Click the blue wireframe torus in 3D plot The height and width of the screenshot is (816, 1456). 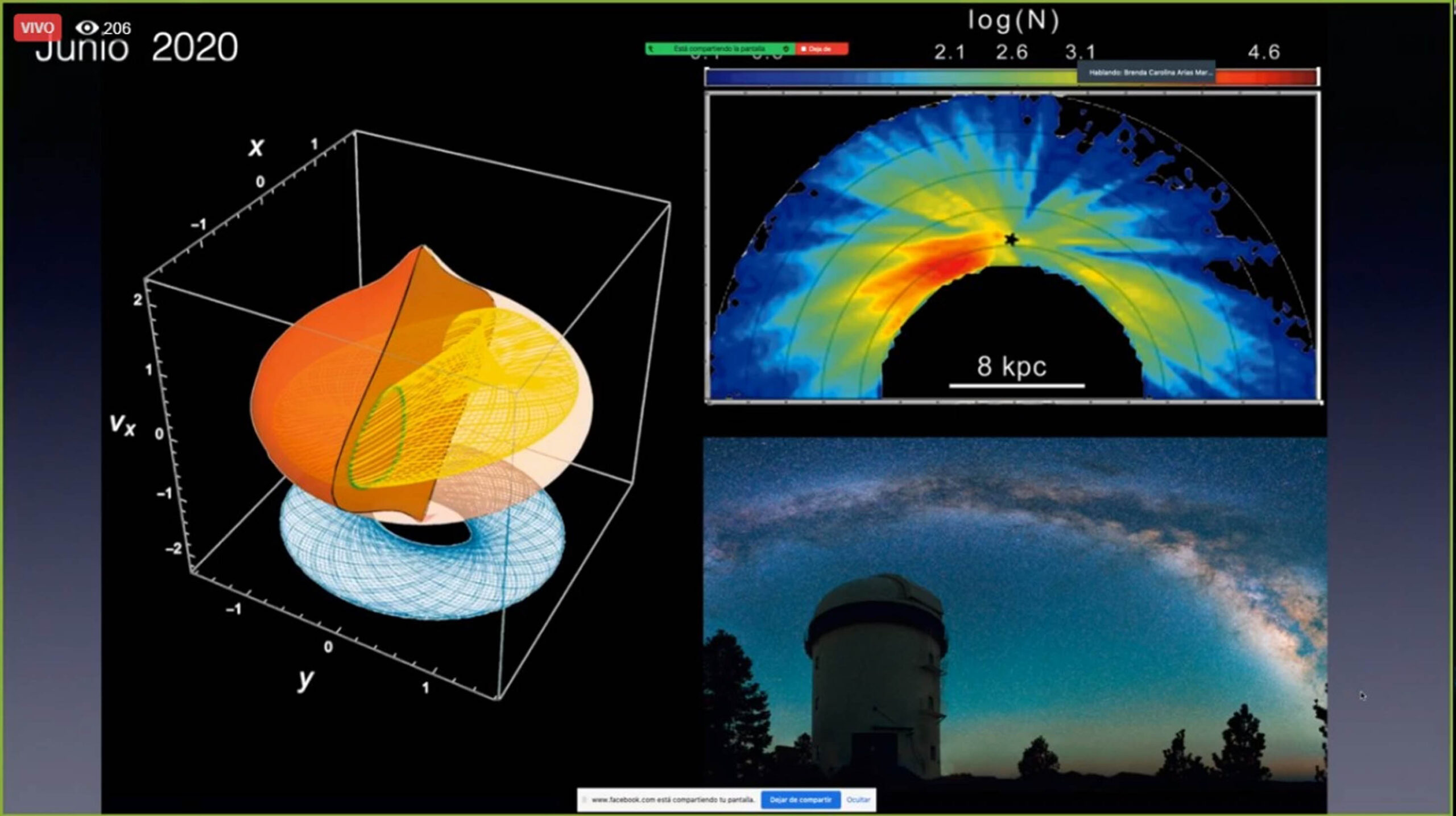click(x=421, y=586)
